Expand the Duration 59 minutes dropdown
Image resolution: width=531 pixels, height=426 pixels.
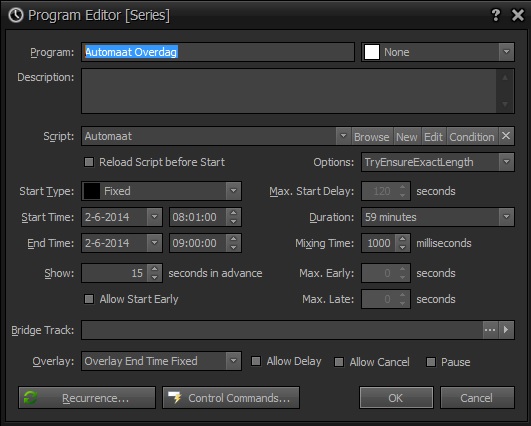click(x=506, y=217)
